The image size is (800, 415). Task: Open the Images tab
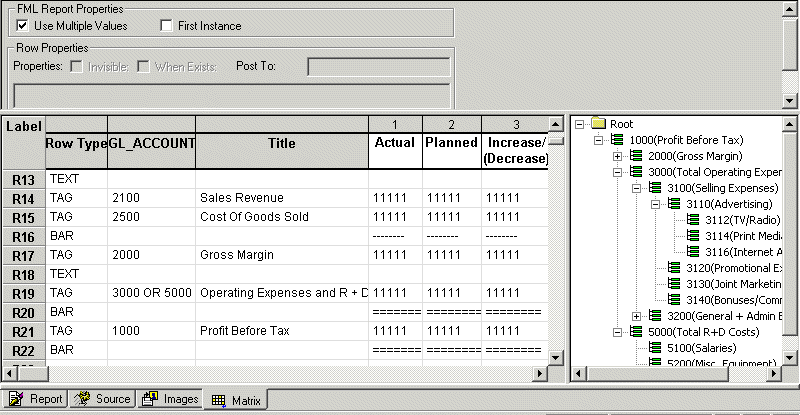170,399
